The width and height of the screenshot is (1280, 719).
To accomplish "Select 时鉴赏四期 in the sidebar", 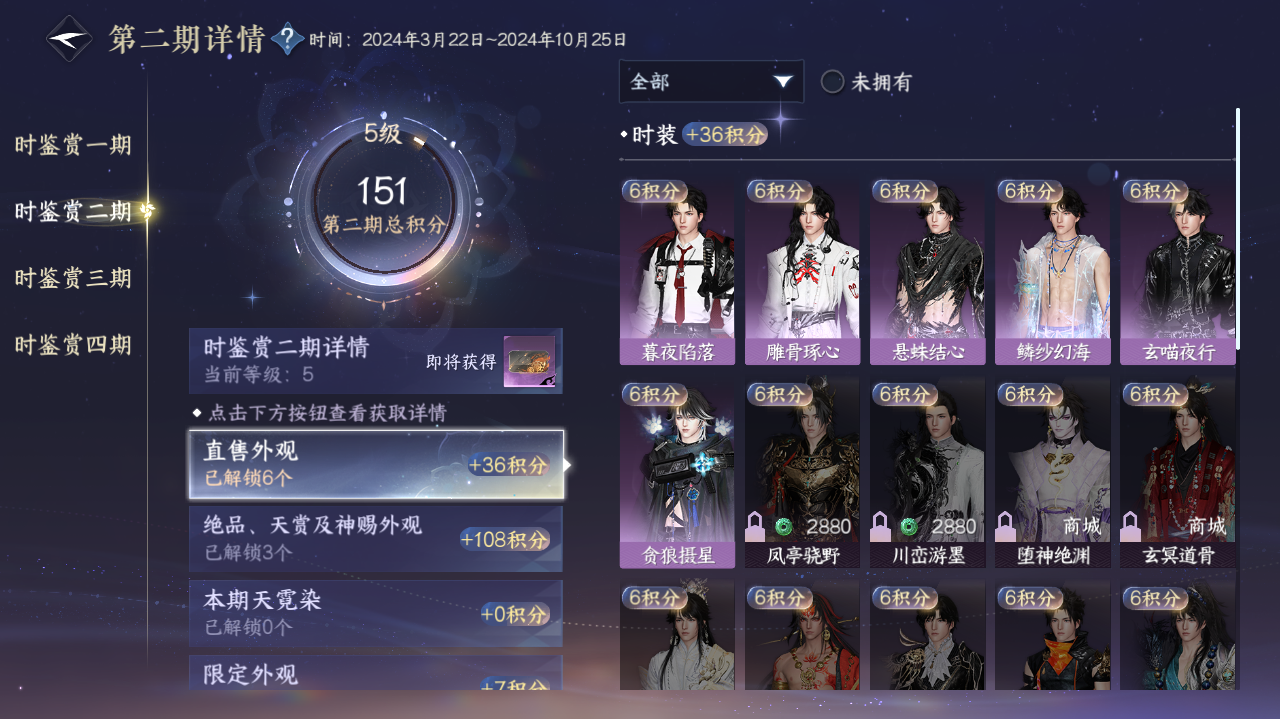I will click(73, 345).
